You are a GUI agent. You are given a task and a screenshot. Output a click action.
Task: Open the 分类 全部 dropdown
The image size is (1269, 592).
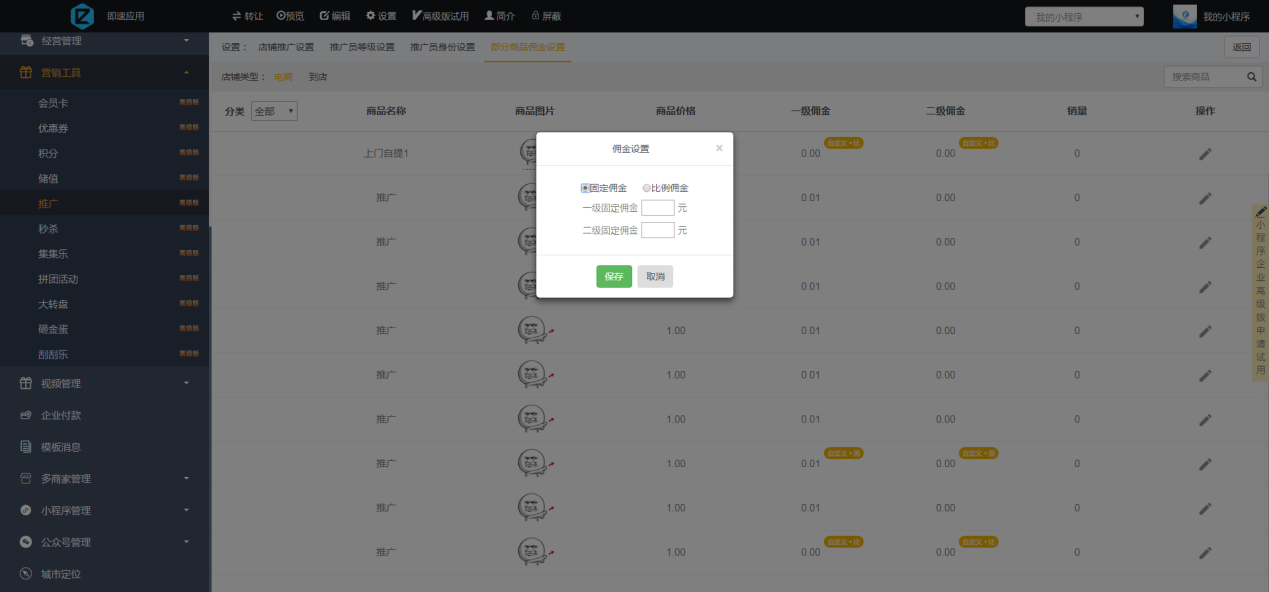pos(274,111)
